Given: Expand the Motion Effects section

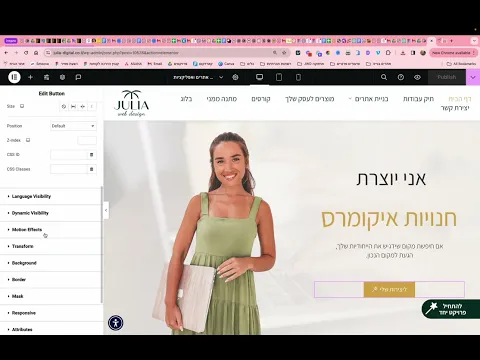Looking at the screenshot, I should [x=50, y=230].
